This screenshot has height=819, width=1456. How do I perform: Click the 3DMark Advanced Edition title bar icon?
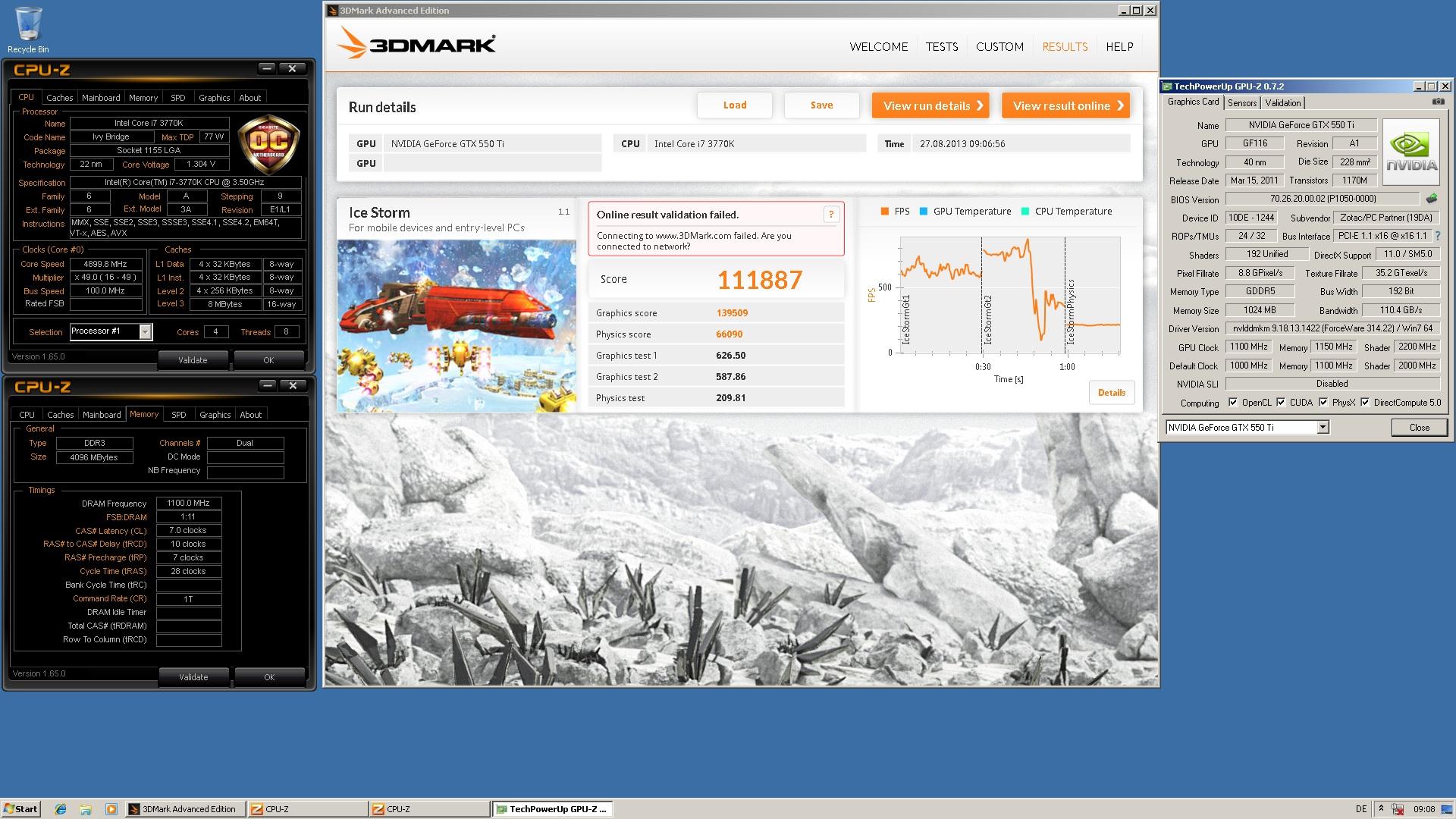(333, 11)
